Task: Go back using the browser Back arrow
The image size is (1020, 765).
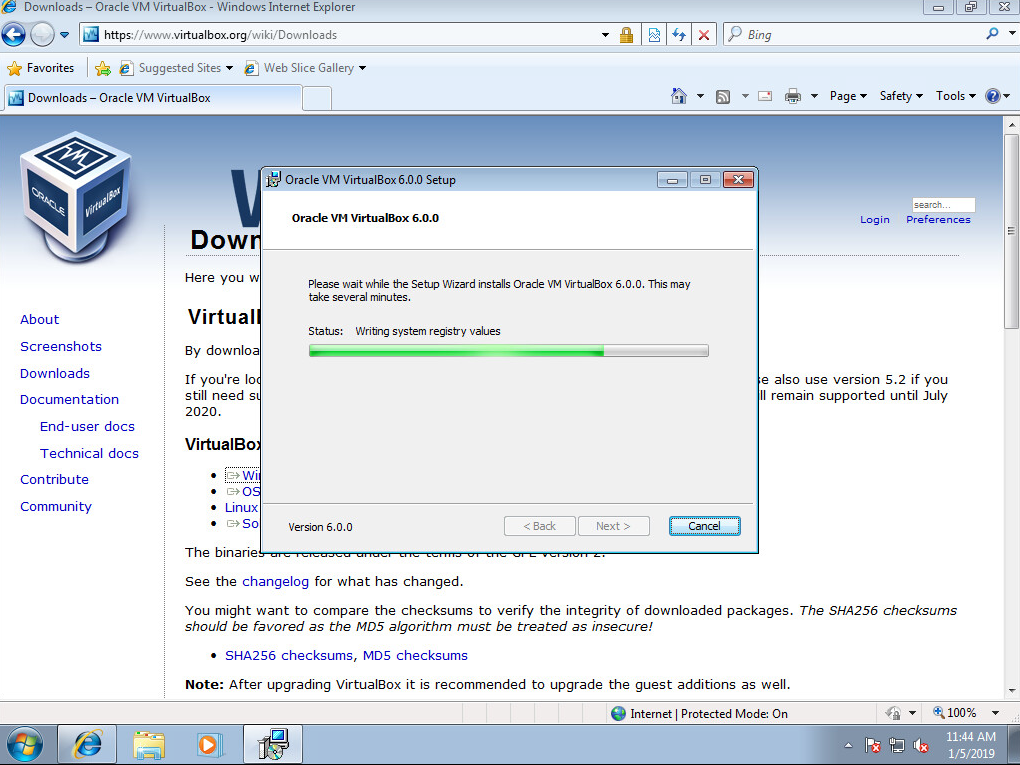Action: [14, 34]
